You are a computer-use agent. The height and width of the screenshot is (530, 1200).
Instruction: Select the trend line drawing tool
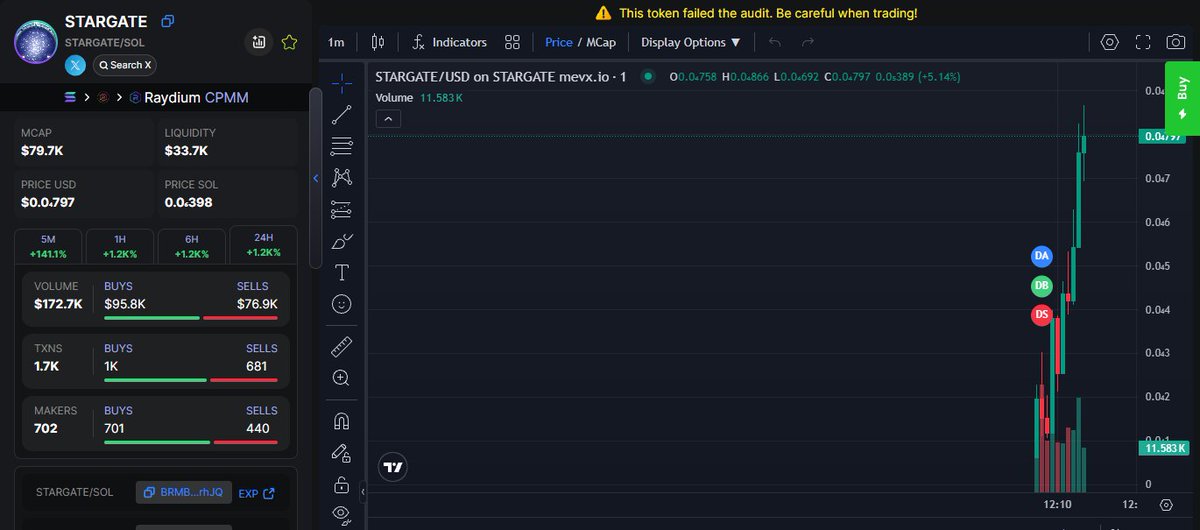(x=341, y=114)
